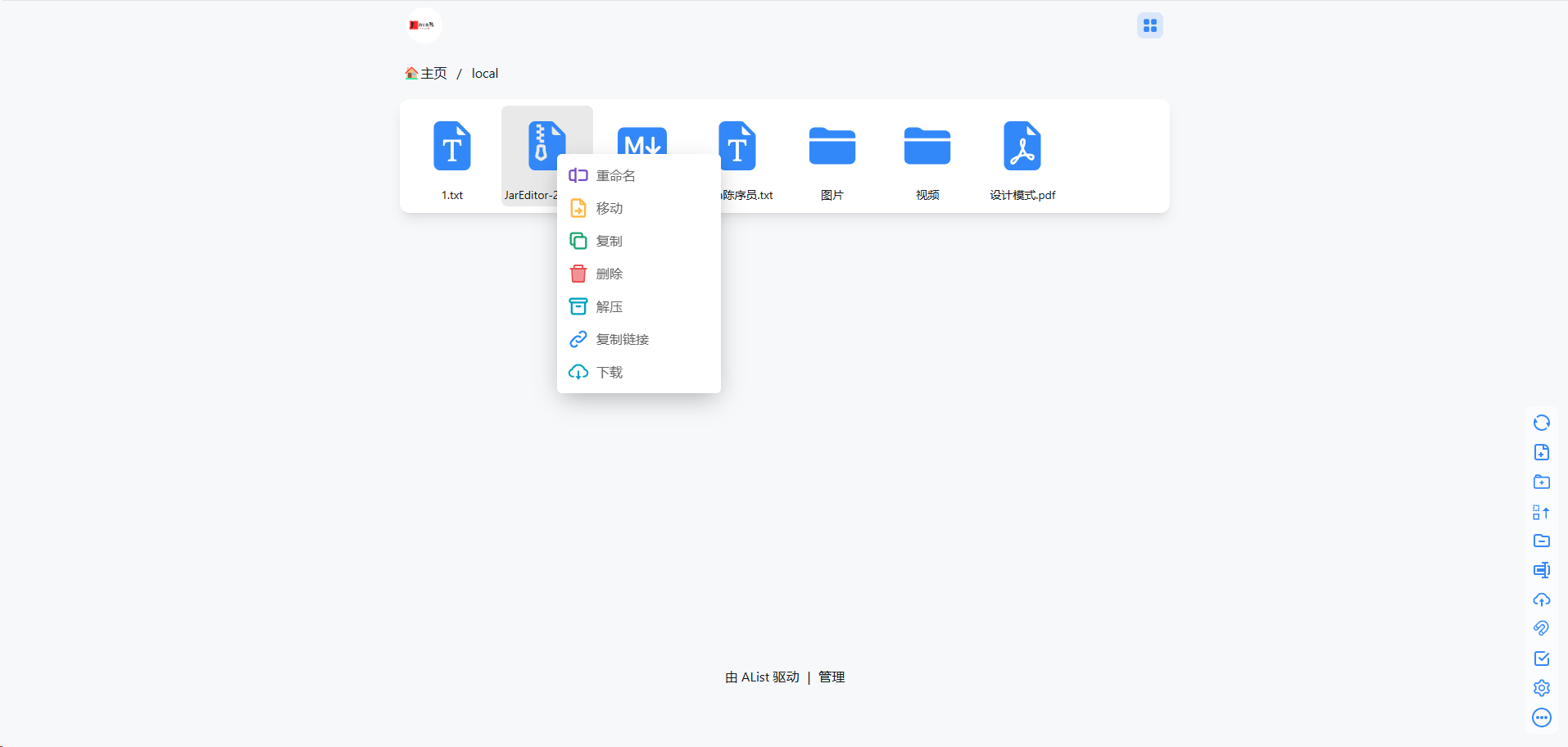Click the new file icon
The image size is (1568, 747).
tap(1541, 452)
